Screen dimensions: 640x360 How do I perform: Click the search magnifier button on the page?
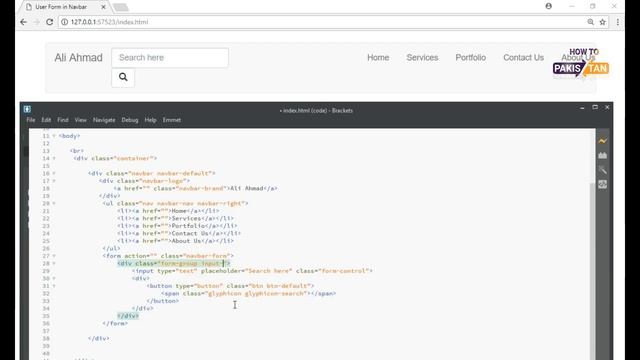[x=123, y=77]
